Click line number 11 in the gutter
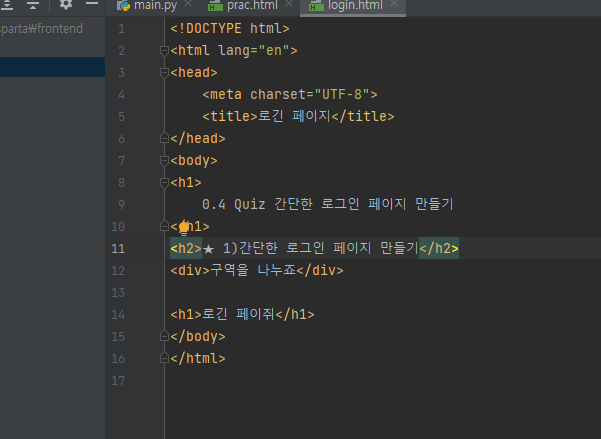 pyautogui.click(x=118, y=249)
